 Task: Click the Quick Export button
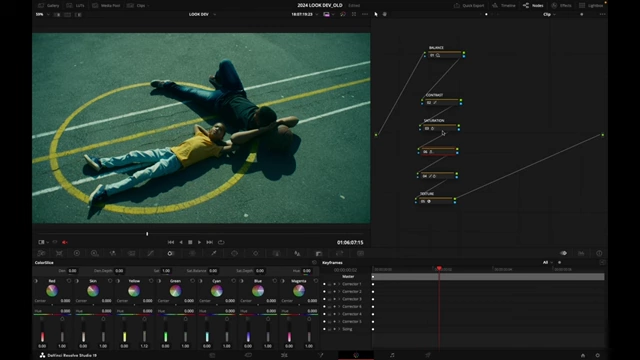tap(469, 6)
